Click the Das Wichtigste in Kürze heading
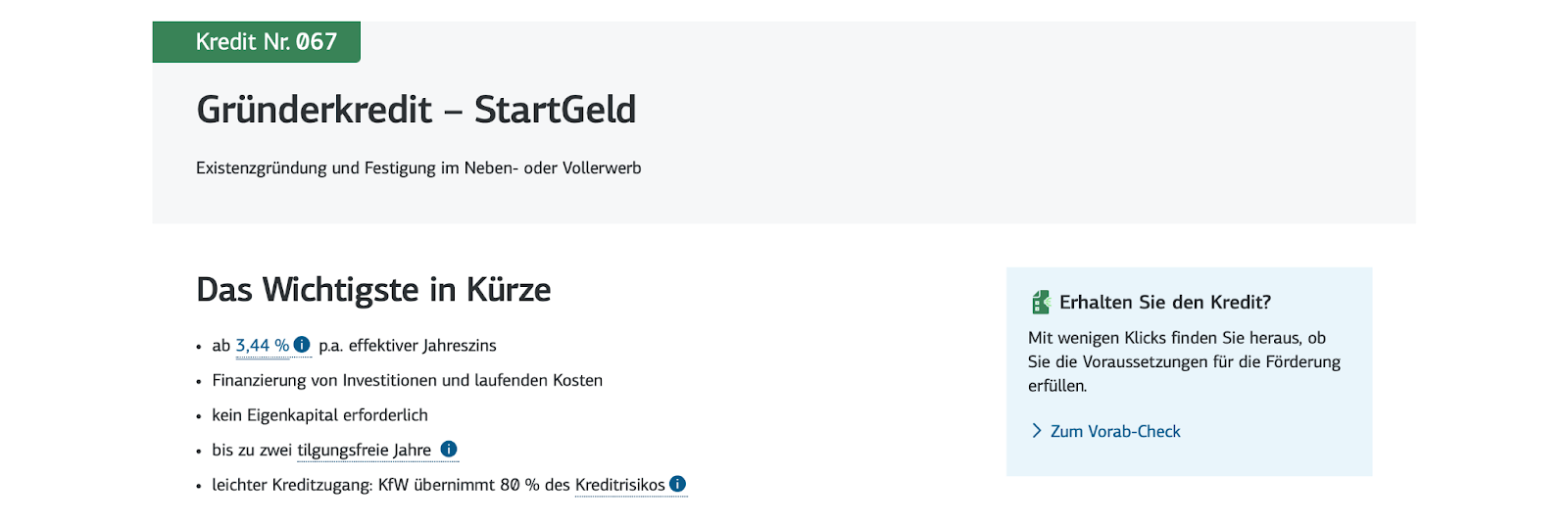1568x525 pixels. (x=373, y=290)
